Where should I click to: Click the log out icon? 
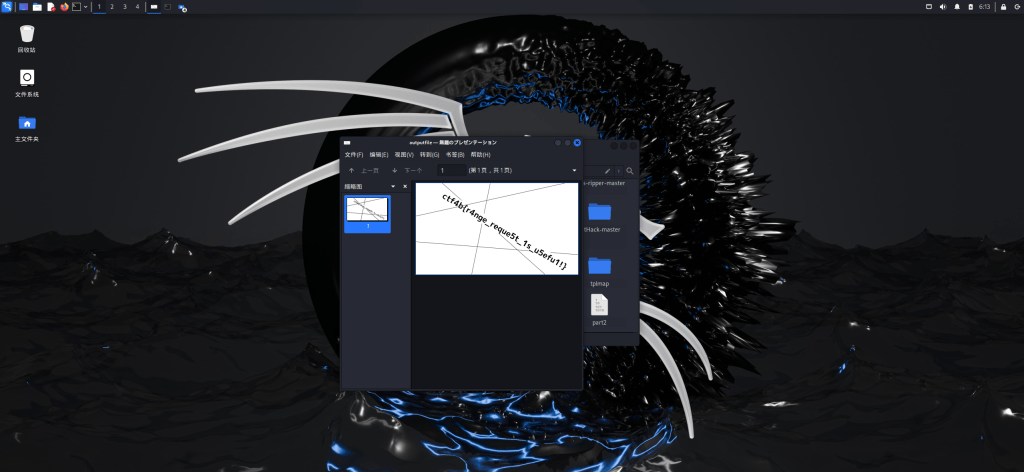coord(1018,7)
